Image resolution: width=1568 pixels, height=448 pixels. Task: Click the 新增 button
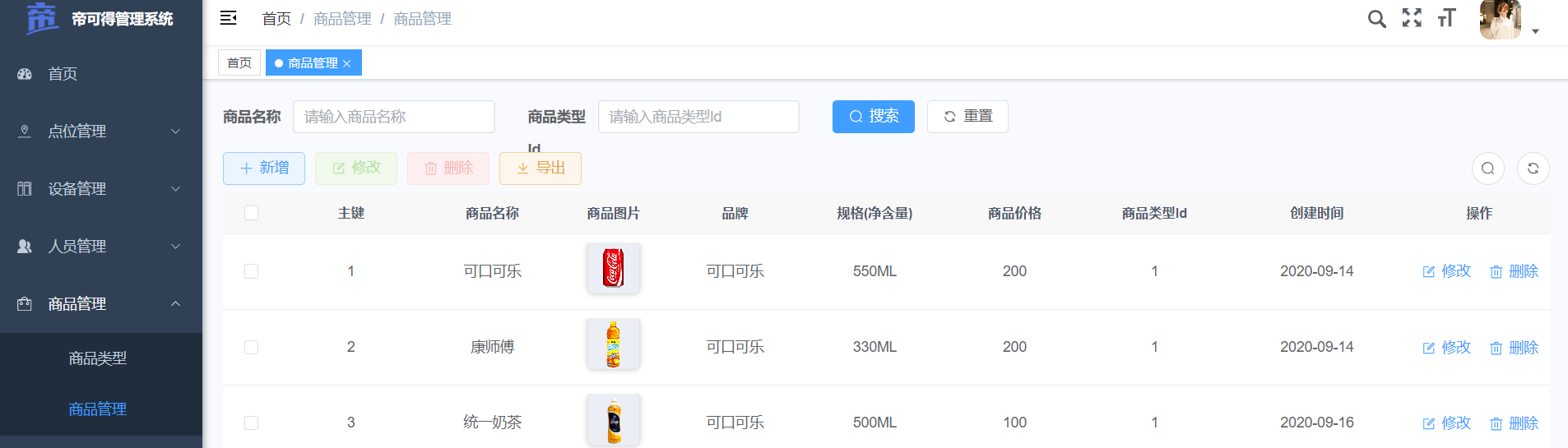click(264, 169)
